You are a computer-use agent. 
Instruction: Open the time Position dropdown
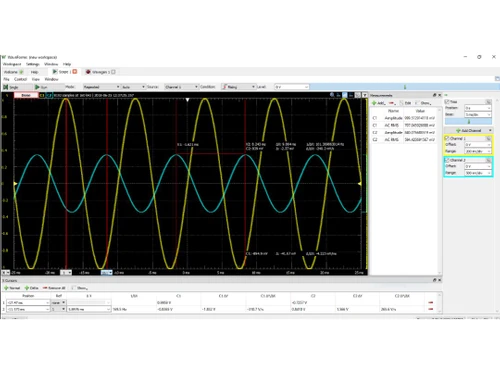coord(478,108)
